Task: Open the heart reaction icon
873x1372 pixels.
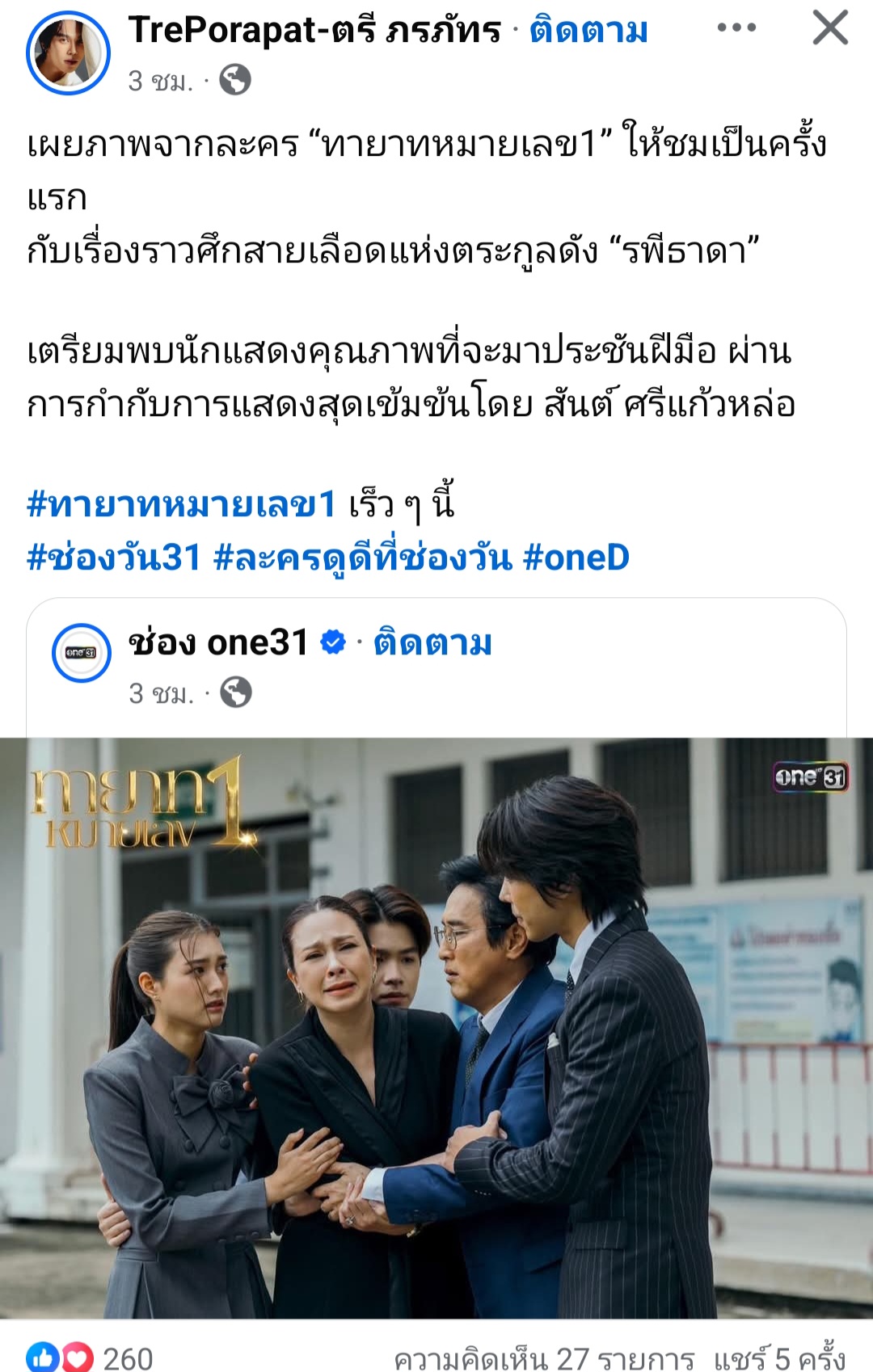Action: pyautogui.click(x=77, y=1357)
